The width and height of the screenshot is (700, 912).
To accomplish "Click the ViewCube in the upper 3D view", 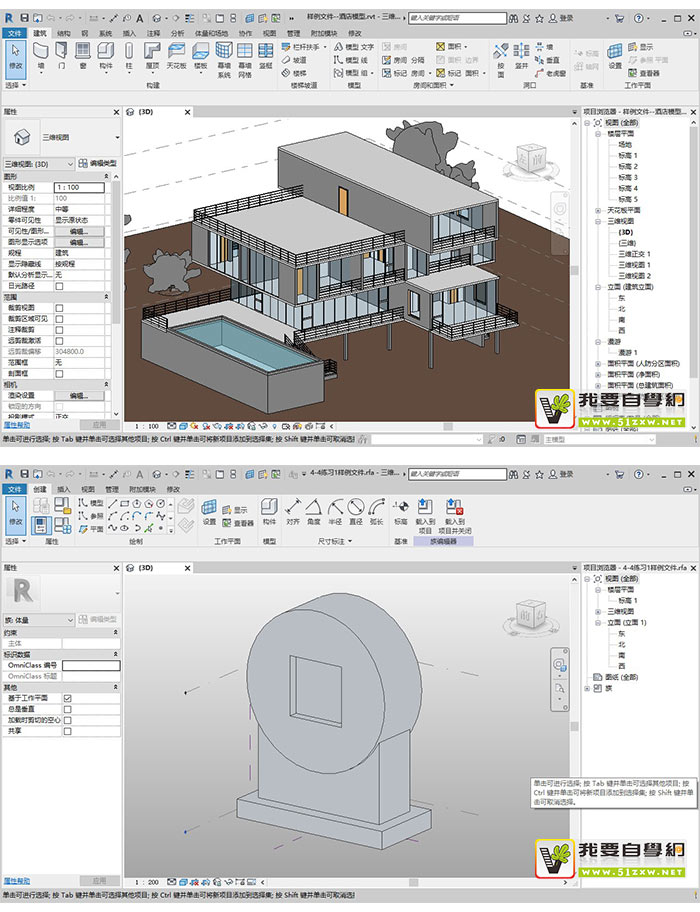I will point(531,158).
